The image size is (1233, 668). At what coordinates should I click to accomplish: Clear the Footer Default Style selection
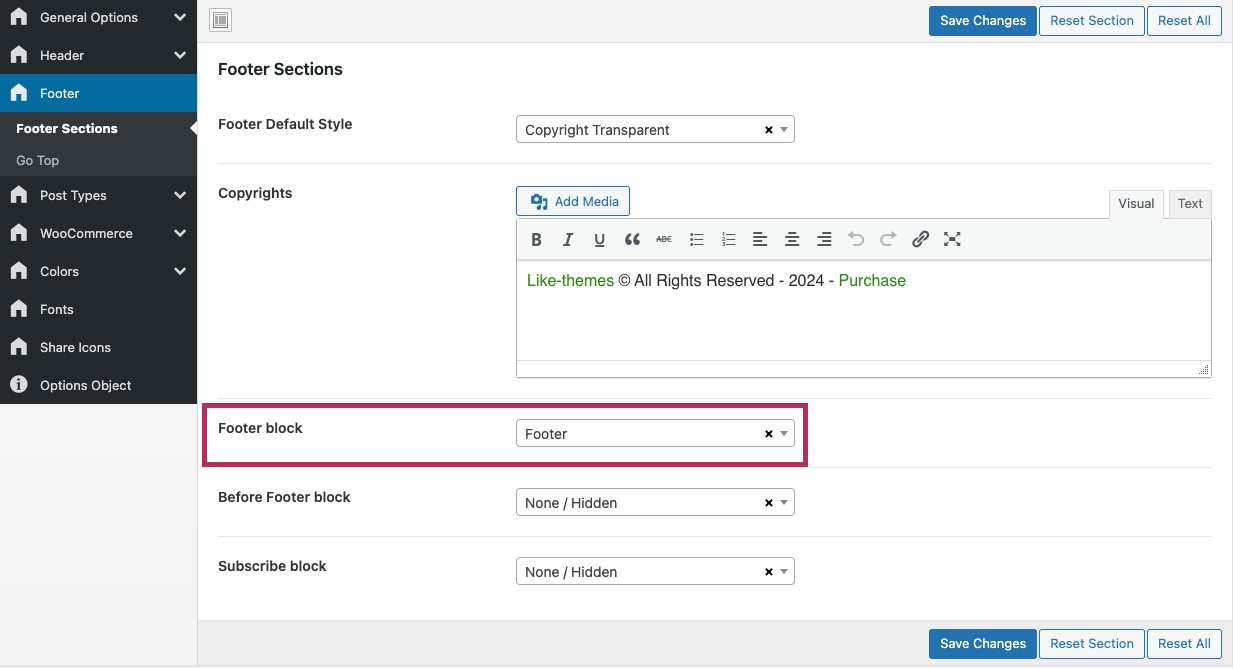coord(768,130)
